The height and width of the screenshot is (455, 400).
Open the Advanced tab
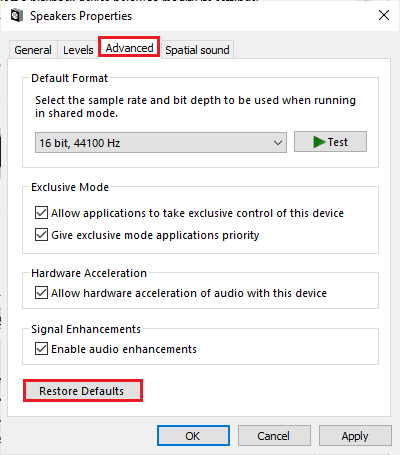129,48
